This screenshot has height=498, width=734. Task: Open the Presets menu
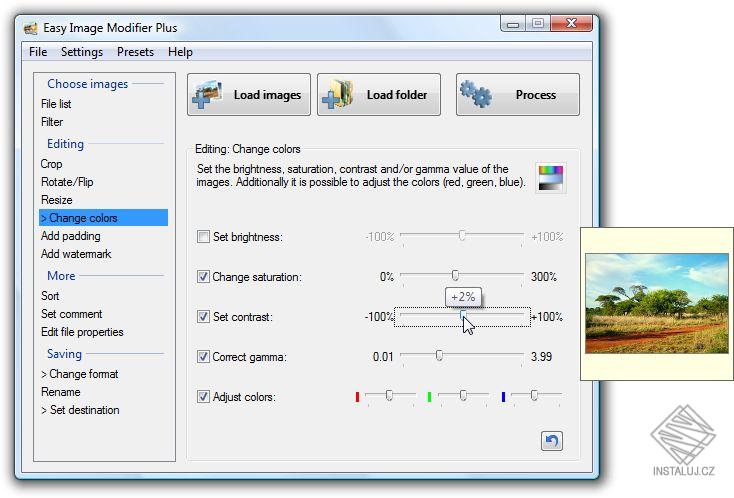click(x=135, y=52)
